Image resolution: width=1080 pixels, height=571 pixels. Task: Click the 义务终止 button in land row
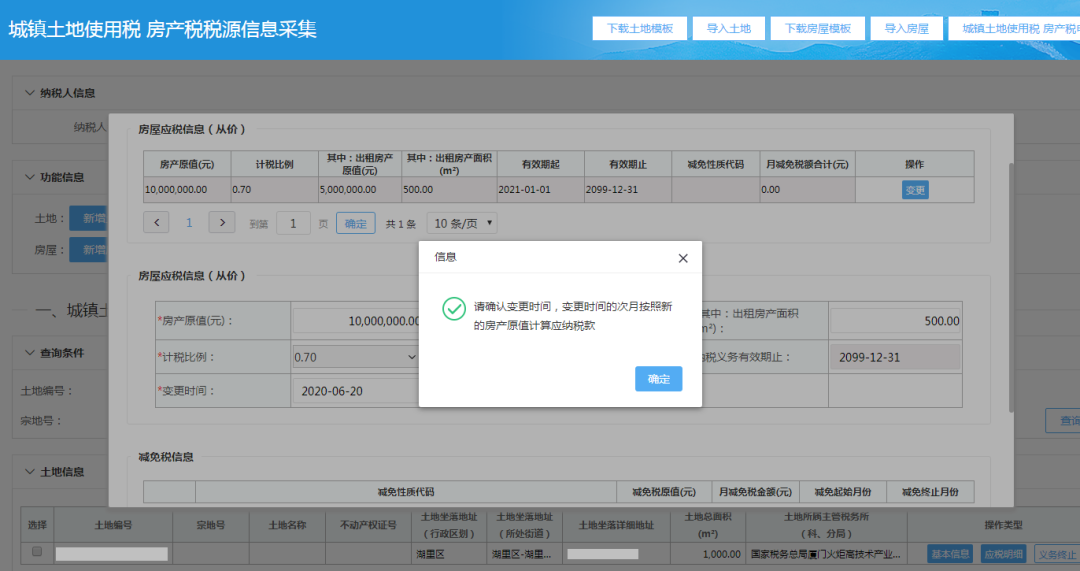[1057, 554]
